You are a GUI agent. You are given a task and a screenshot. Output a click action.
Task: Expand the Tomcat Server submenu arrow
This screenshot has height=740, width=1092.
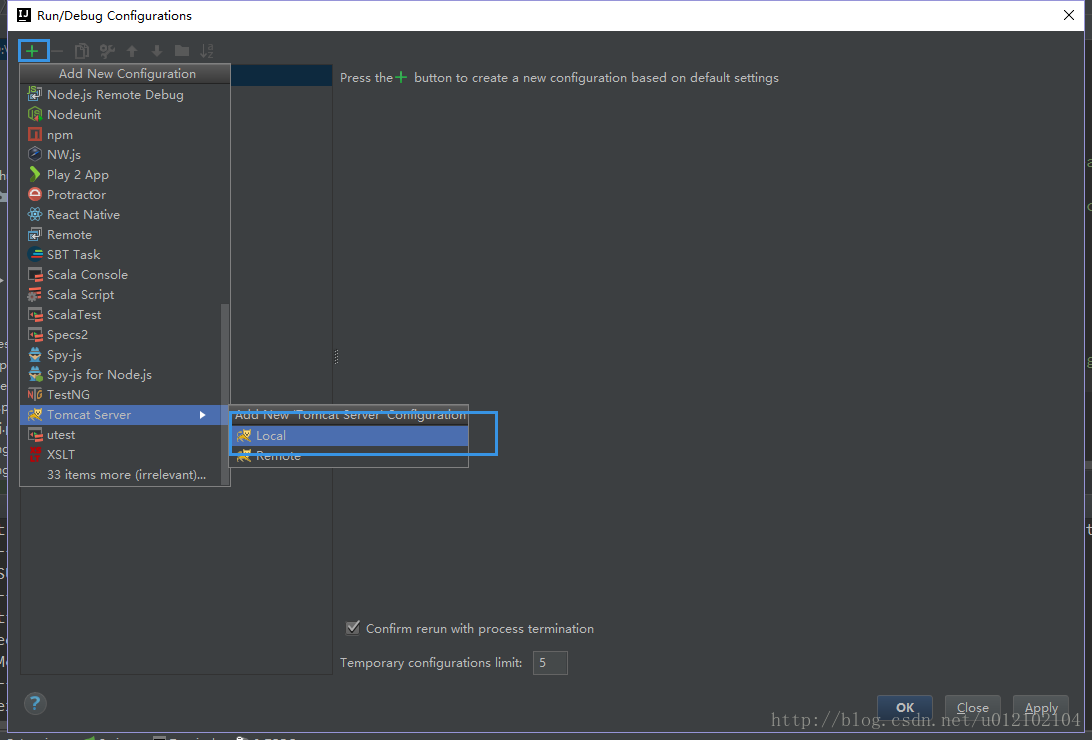[203, 414]
